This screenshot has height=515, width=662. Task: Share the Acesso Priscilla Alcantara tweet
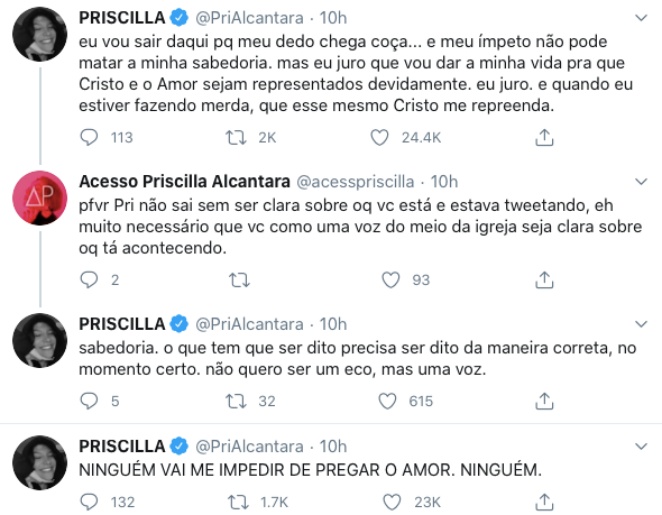pyautogui.click(x=545, y=280)
